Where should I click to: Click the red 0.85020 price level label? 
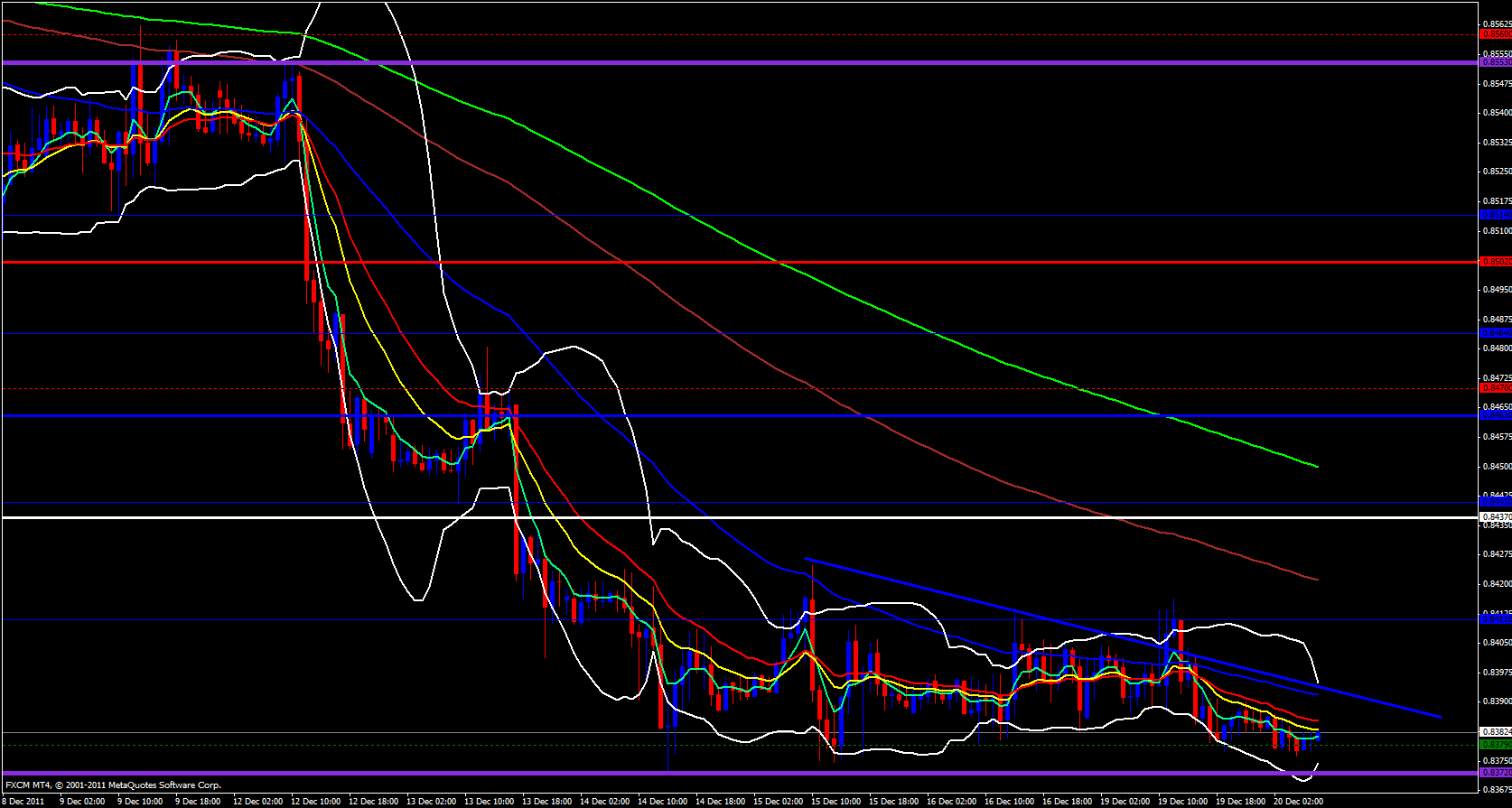click(1496, 262)
